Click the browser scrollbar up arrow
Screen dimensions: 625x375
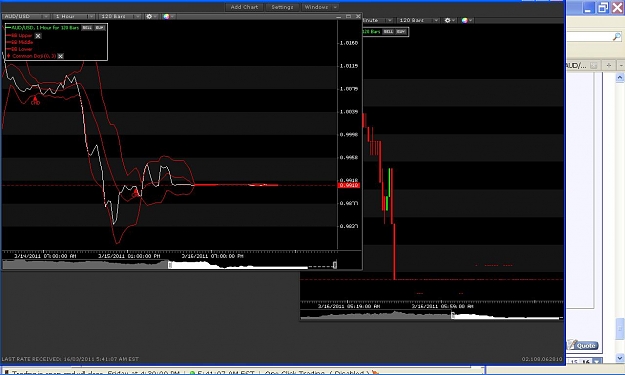(x=620, y=77)
